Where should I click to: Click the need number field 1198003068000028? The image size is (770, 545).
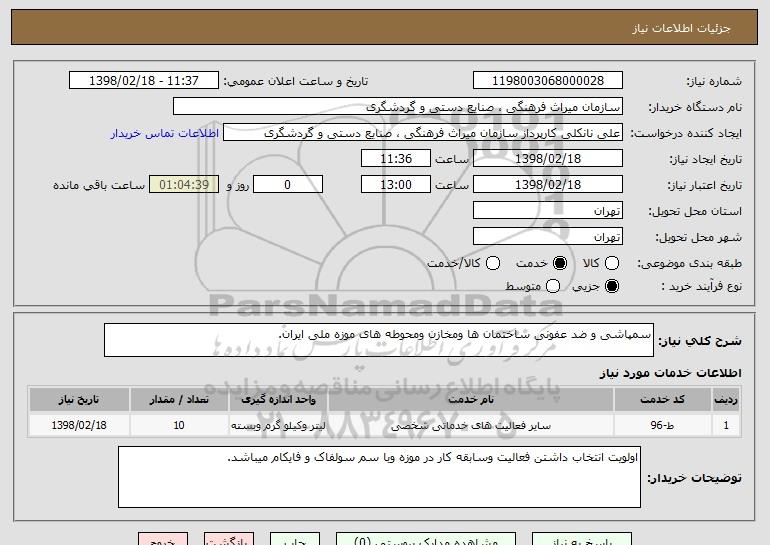(548, 81)
